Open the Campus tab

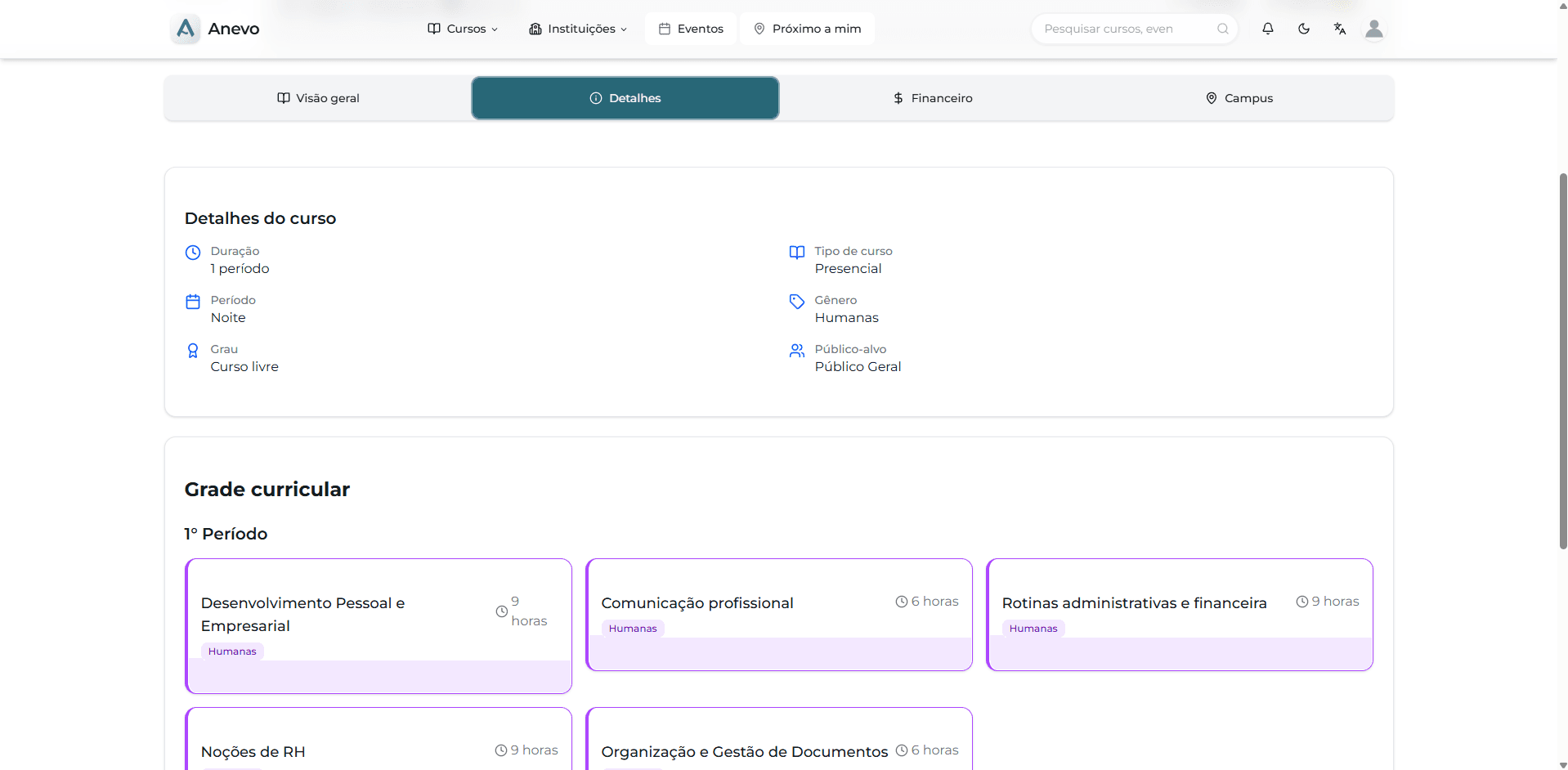point(1239,98)
